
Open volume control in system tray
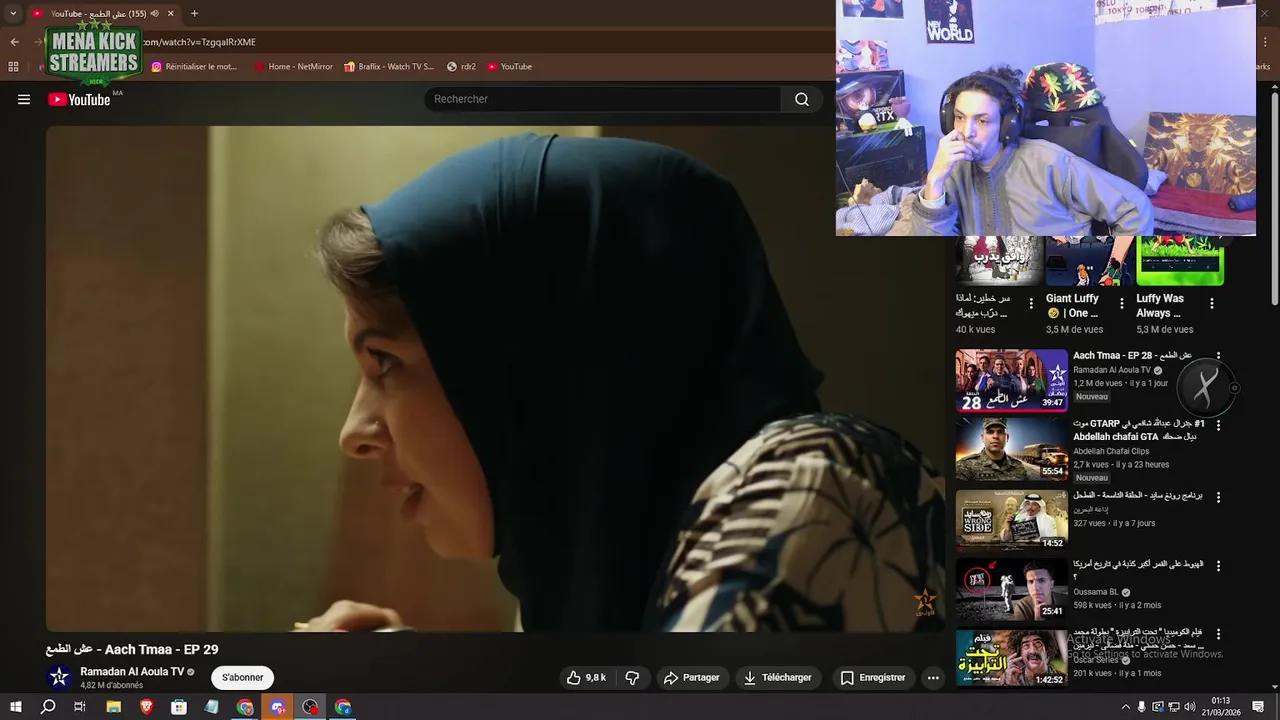(1190, 707)
